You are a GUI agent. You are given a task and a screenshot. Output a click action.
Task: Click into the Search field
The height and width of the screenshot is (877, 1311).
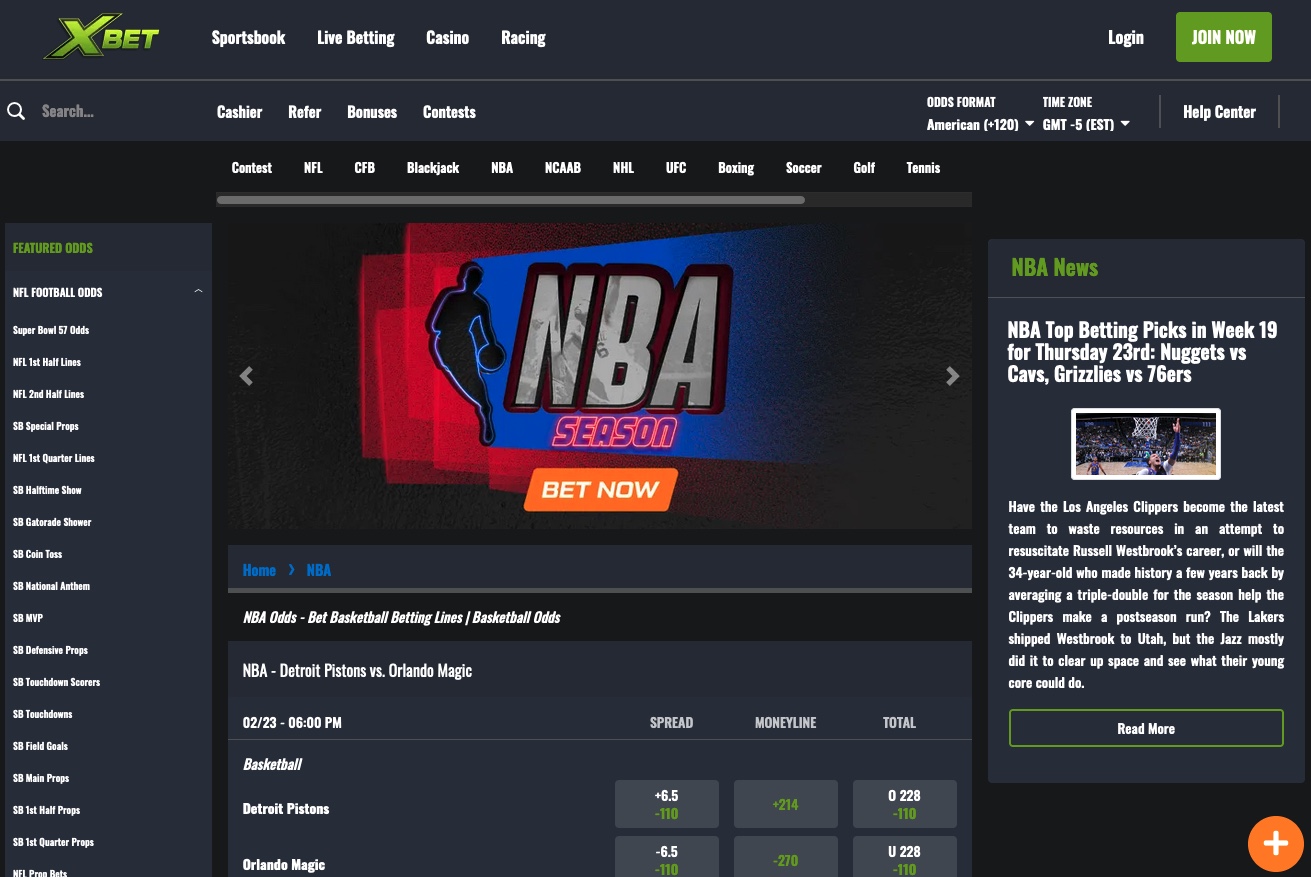(110, 111)
